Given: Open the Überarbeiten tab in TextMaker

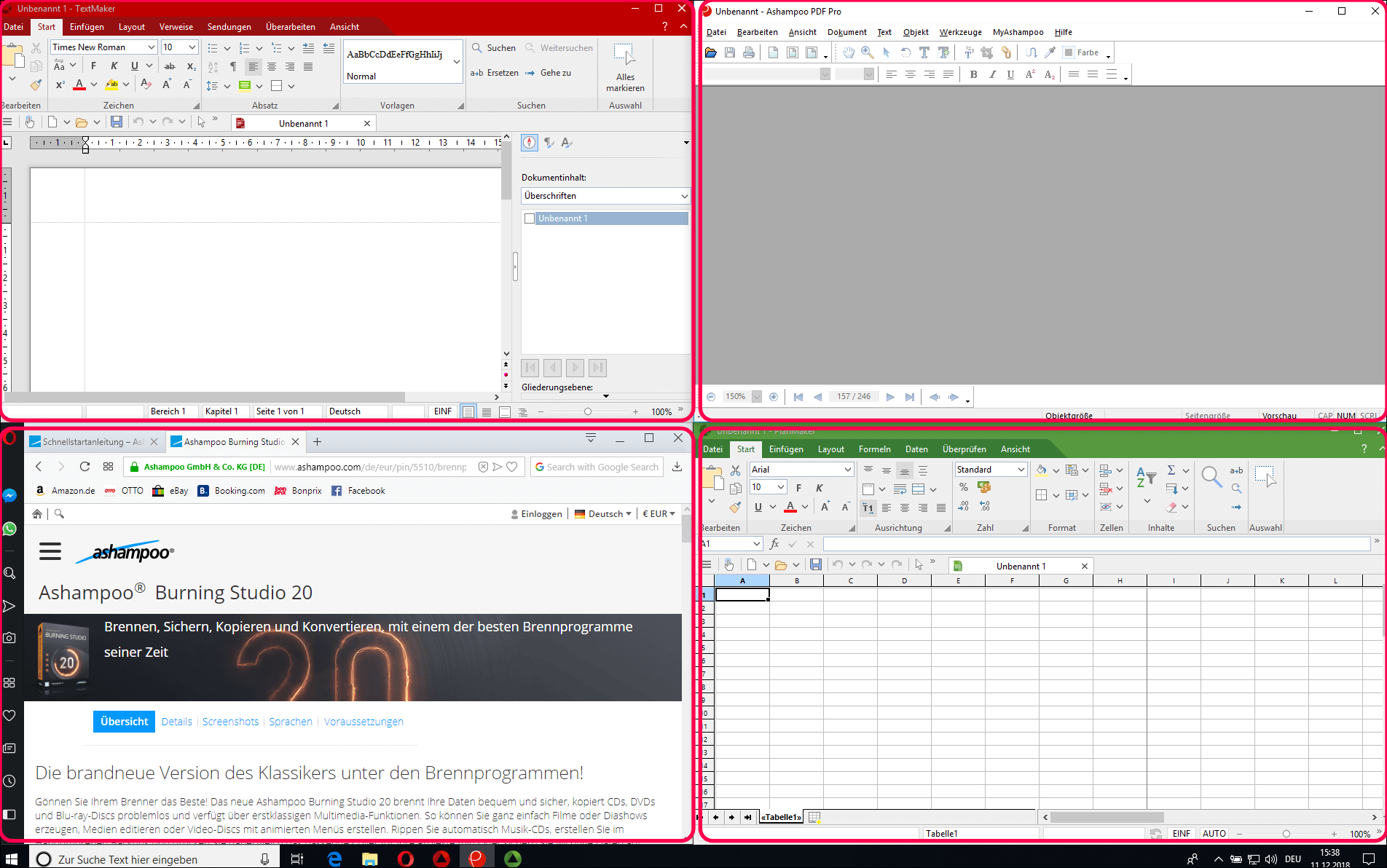Looking at the screenshot, I should coord(291,27).
